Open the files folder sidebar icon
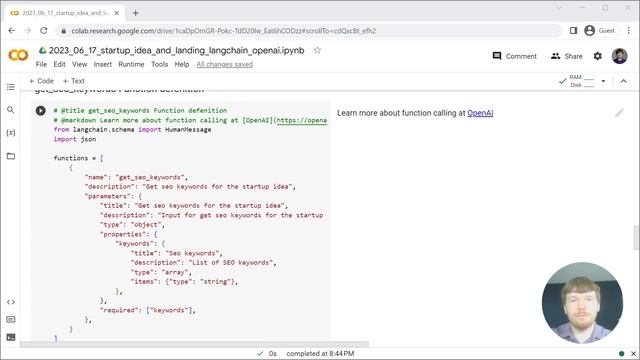The image size is (640, 360). tap(11, 156)
